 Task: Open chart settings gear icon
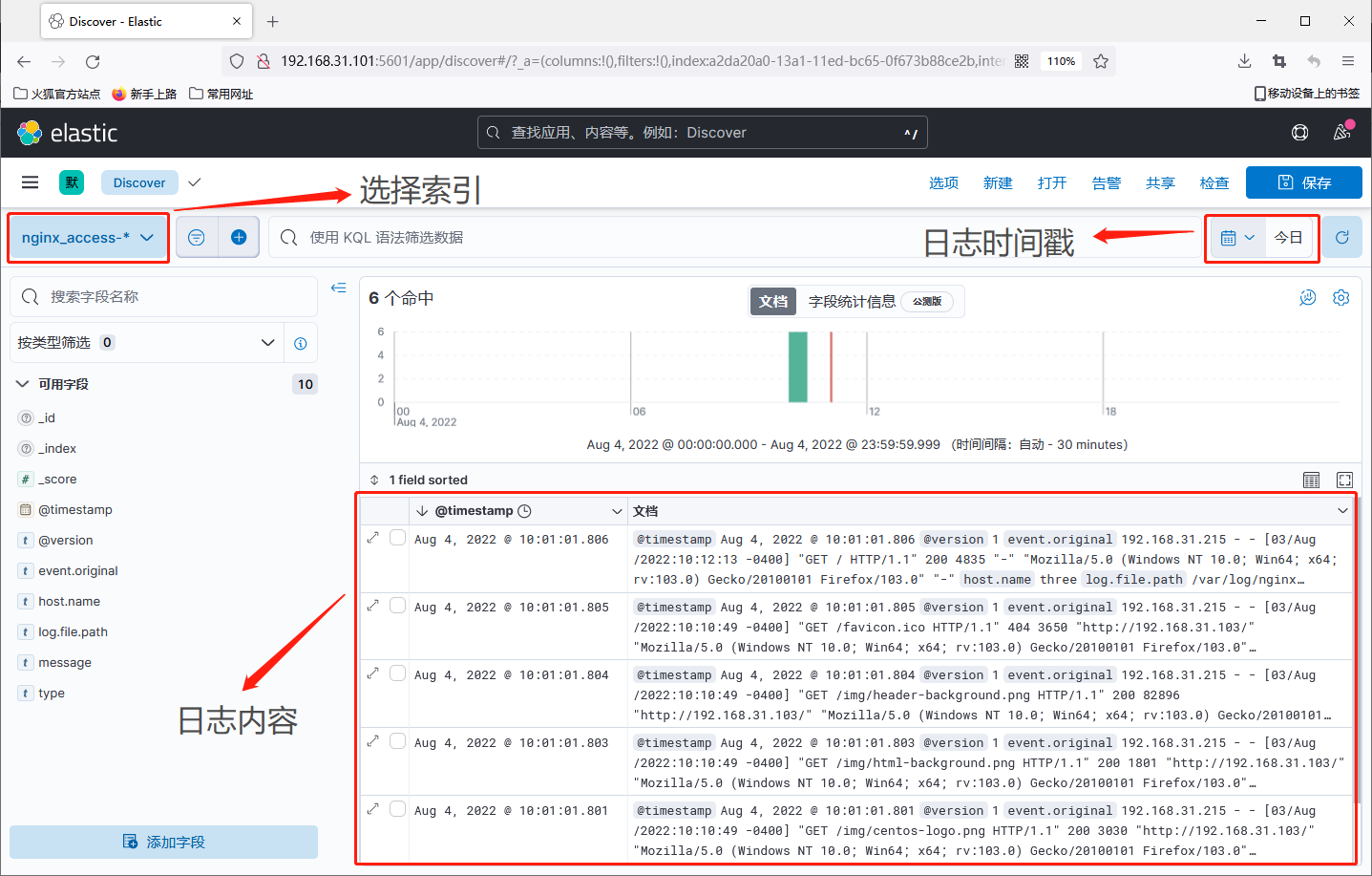[1340, 298]
